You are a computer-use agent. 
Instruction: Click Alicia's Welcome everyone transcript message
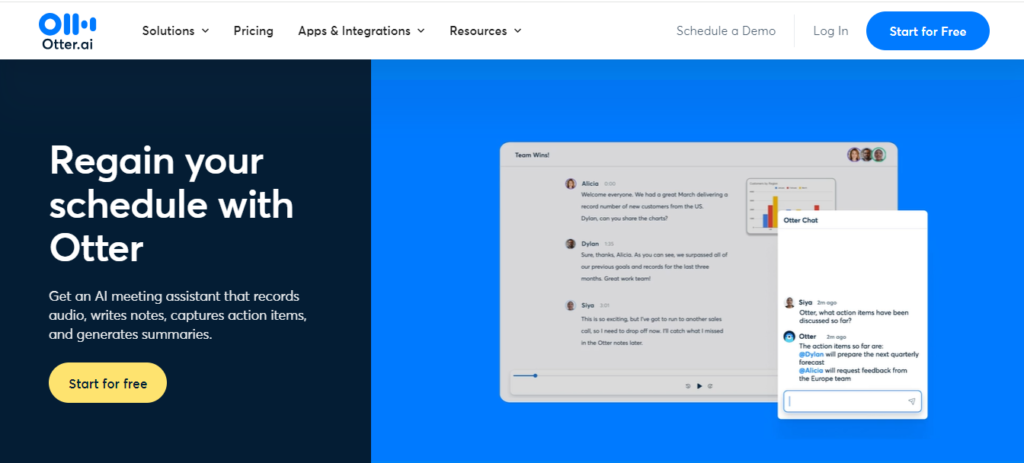click(x=654, y=206)
